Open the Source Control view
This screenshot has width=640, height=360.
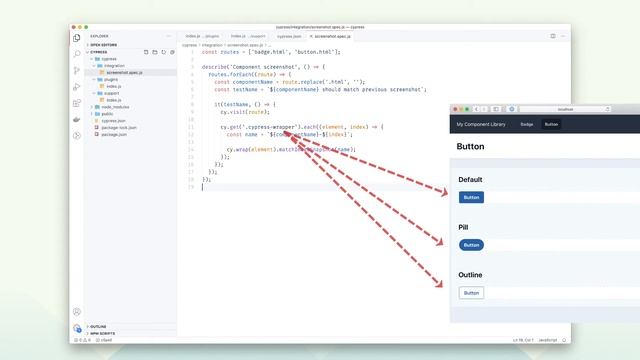pos(77,70)
